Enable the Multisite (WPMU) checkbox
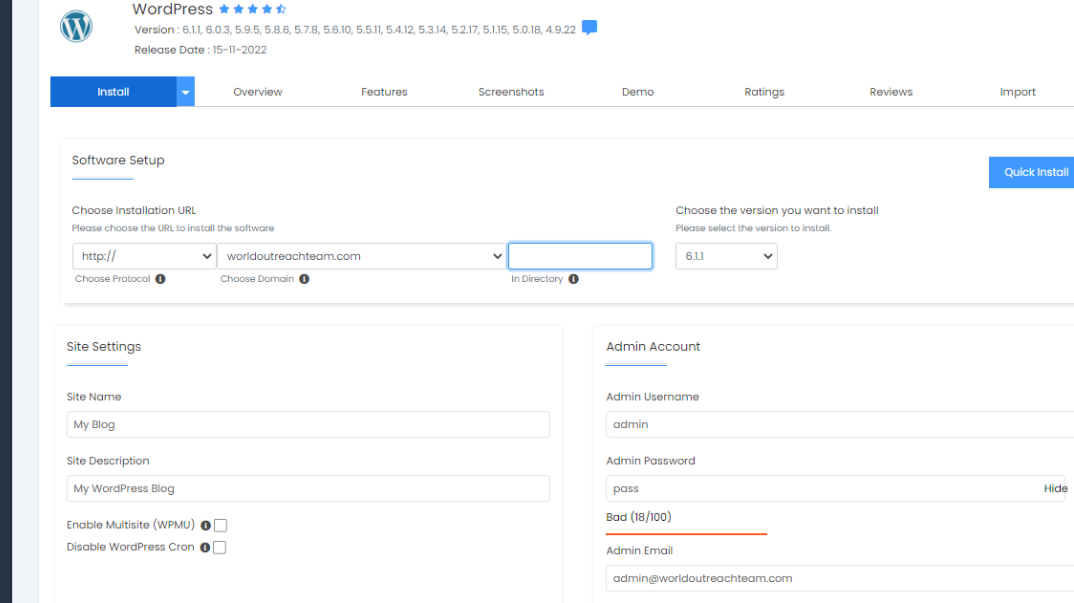Image resolution: width=1074 pixels, height=603 pixels. coord(221,526)
